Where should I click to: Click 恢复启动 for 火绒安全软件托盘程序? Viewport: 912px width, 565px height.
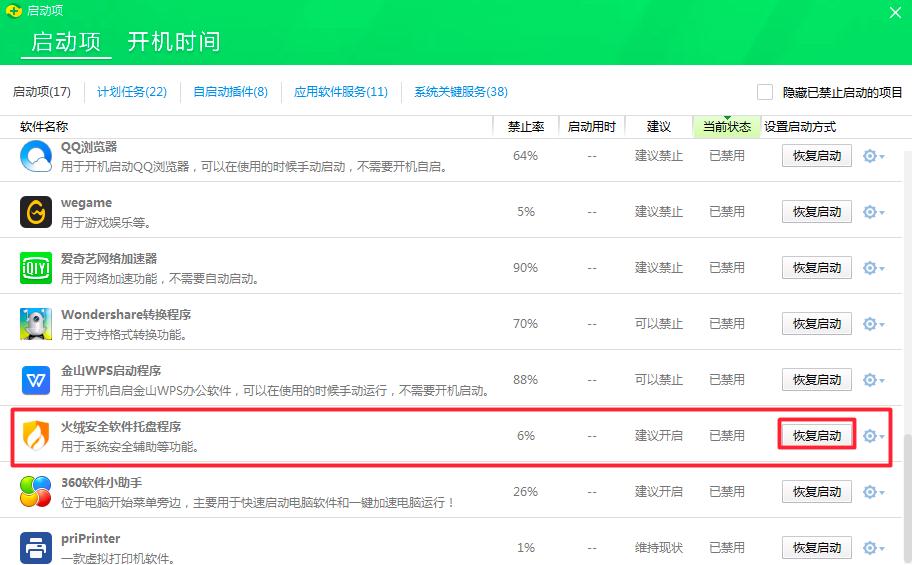point(817,436)
